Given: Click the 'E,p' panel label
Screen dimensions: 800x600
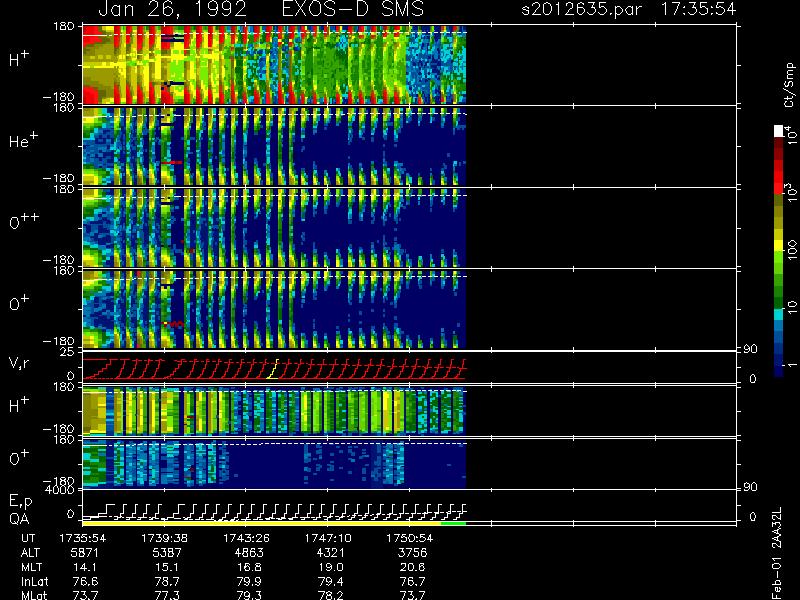Looking at the screenshot, I should [20, 502].
